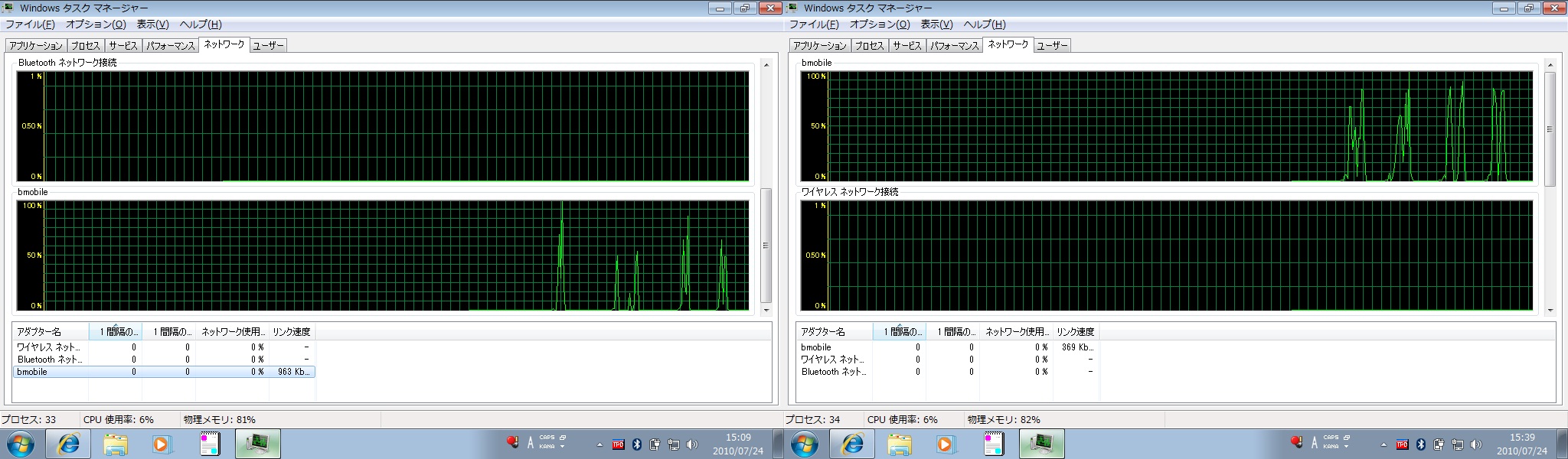Open ヘルプ(H) menu in right Task Manager
The image size is (1568, 459).
pos(983,24)
